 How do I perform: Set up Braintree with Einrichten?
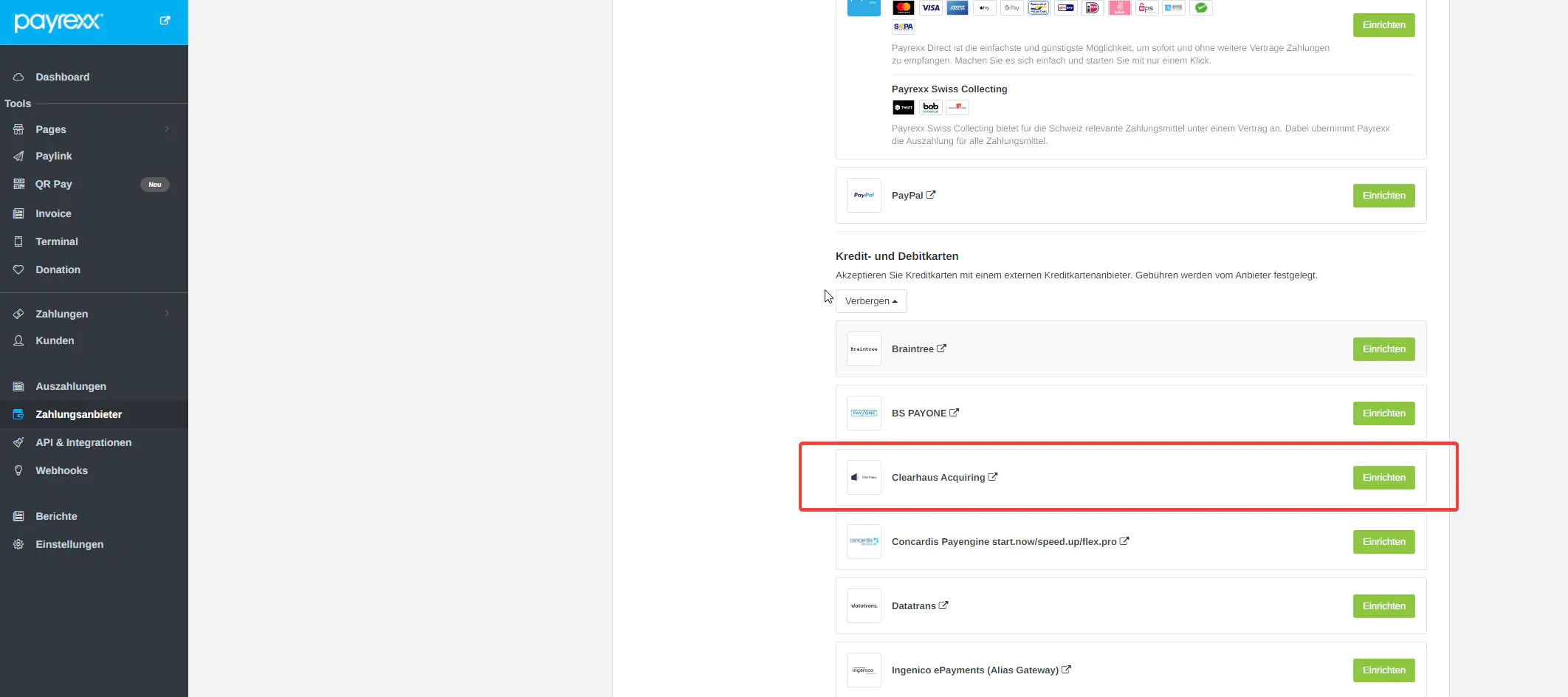1383,349
